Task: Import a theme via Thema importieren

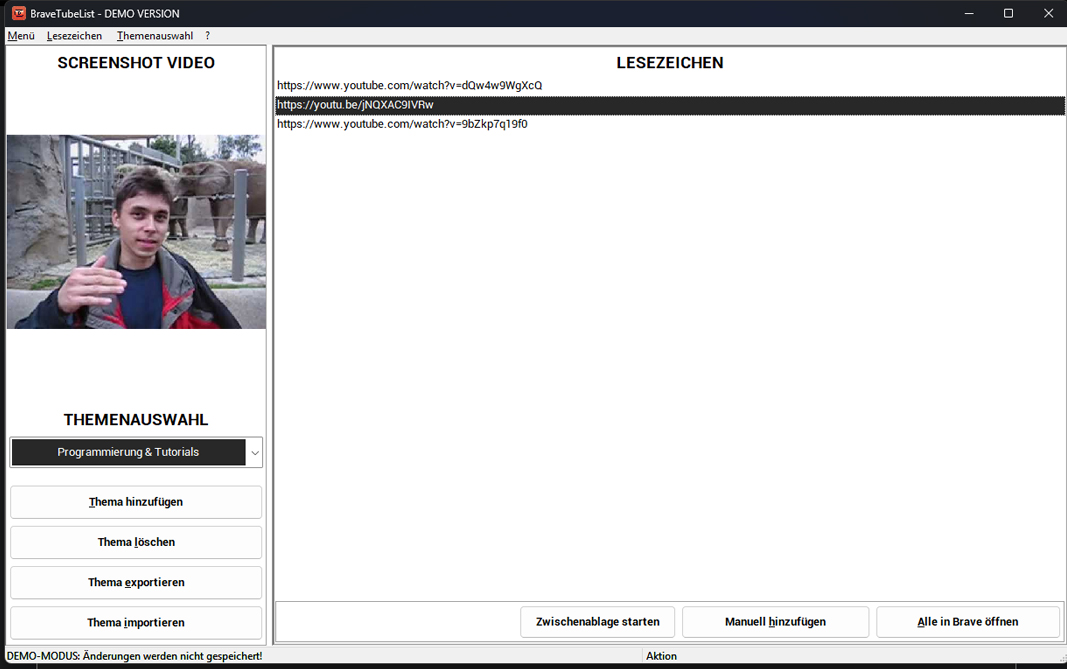Action: pos(135,622)
